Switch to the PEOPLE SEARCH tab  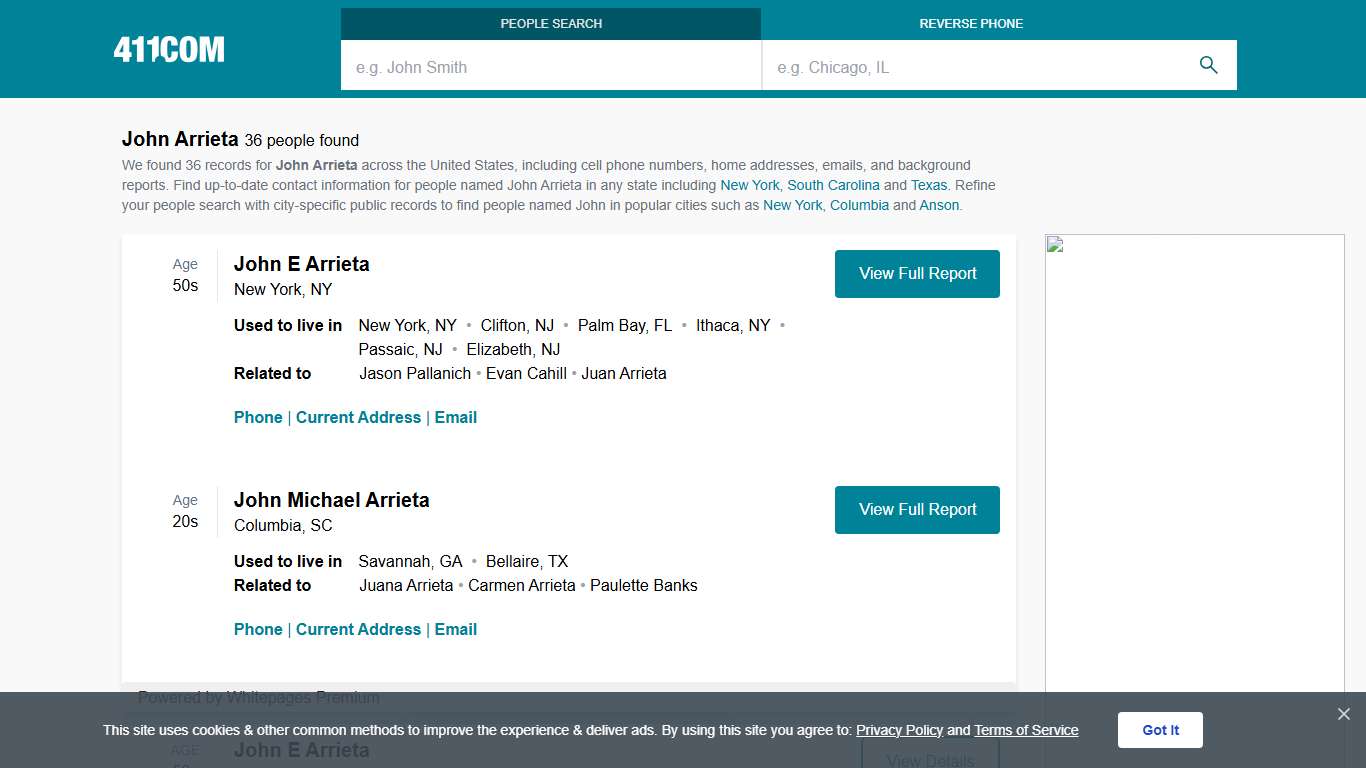[x=551, y=23]
